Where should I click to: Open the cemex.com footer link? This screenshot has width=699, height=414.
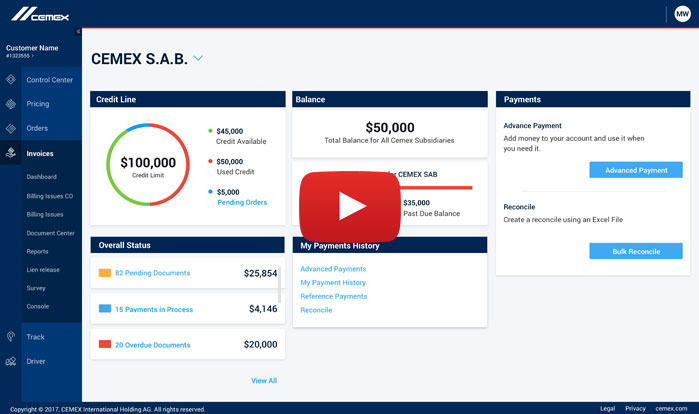coord(671,408)
